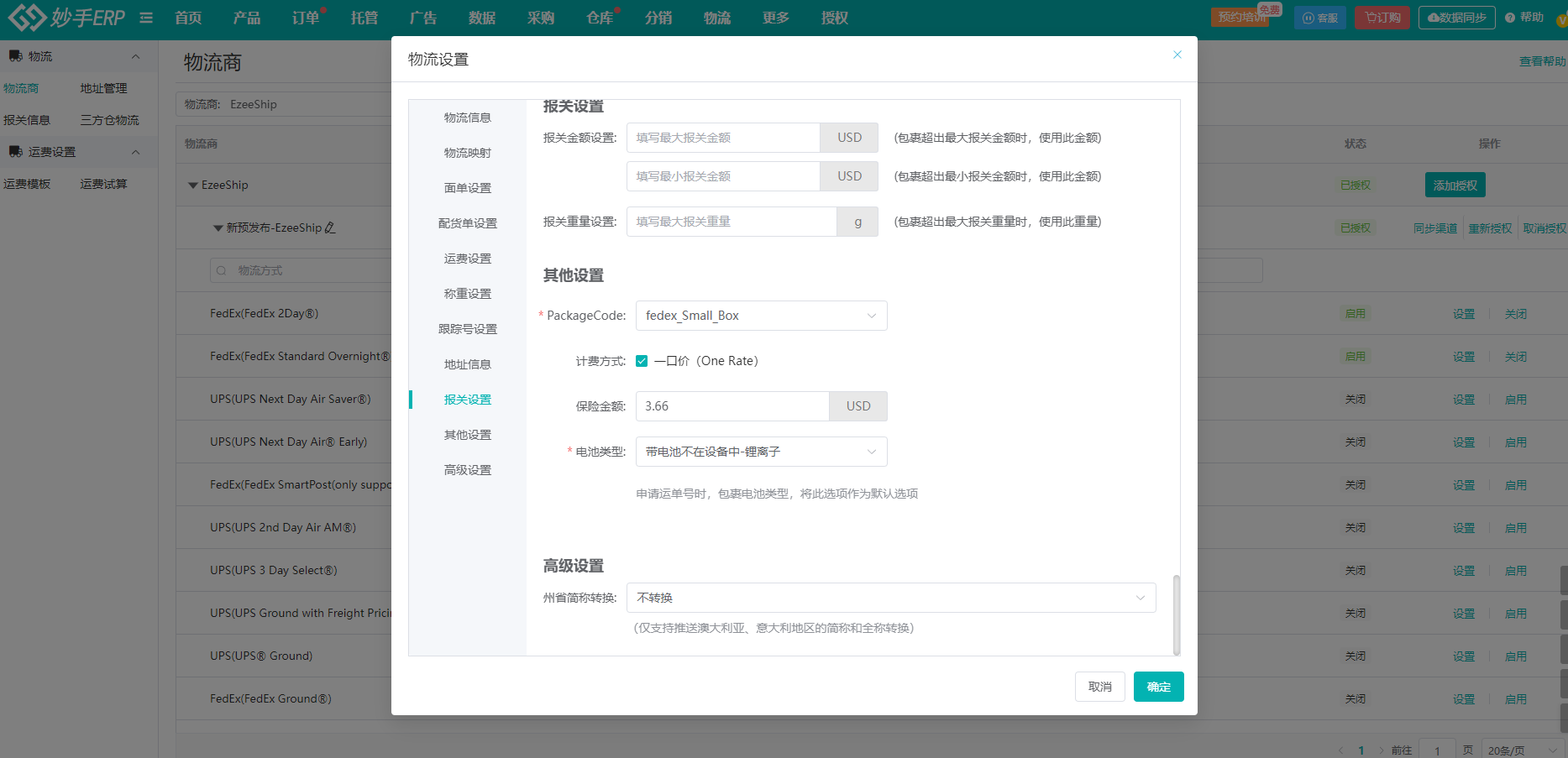Image resolution: width=1568 pixels, height=758 pixels.
Task: Open the 更多 top menu
Action: pos(776,18)
